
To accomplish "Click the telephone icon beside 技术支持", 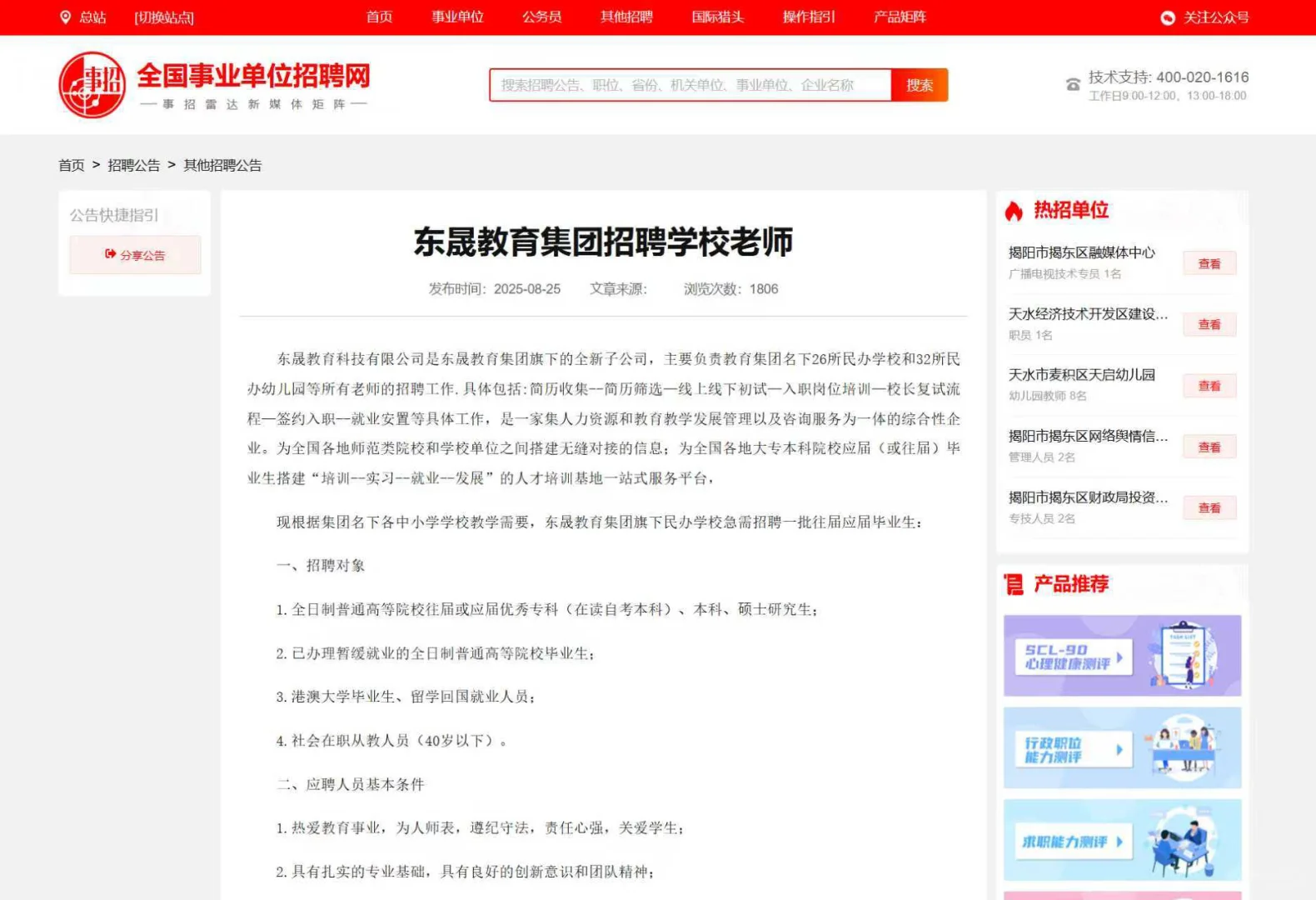I will pyautogui.click(x=1073, y=84).
